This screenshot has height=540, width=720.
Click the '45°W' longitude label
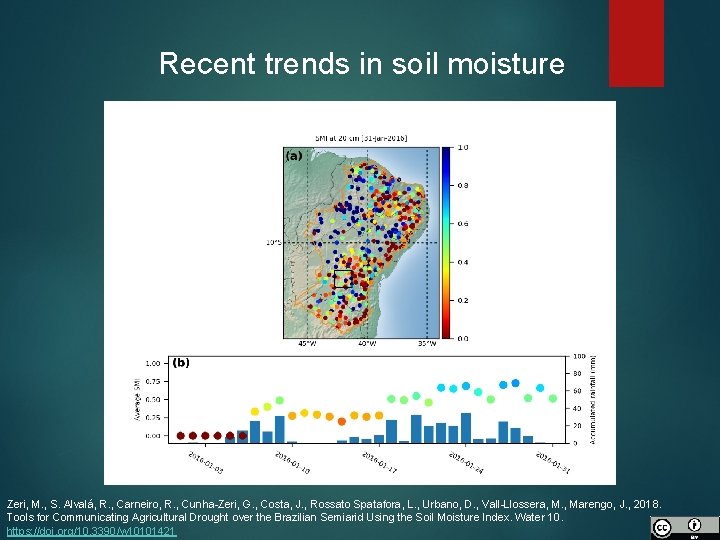pos(307,343)
